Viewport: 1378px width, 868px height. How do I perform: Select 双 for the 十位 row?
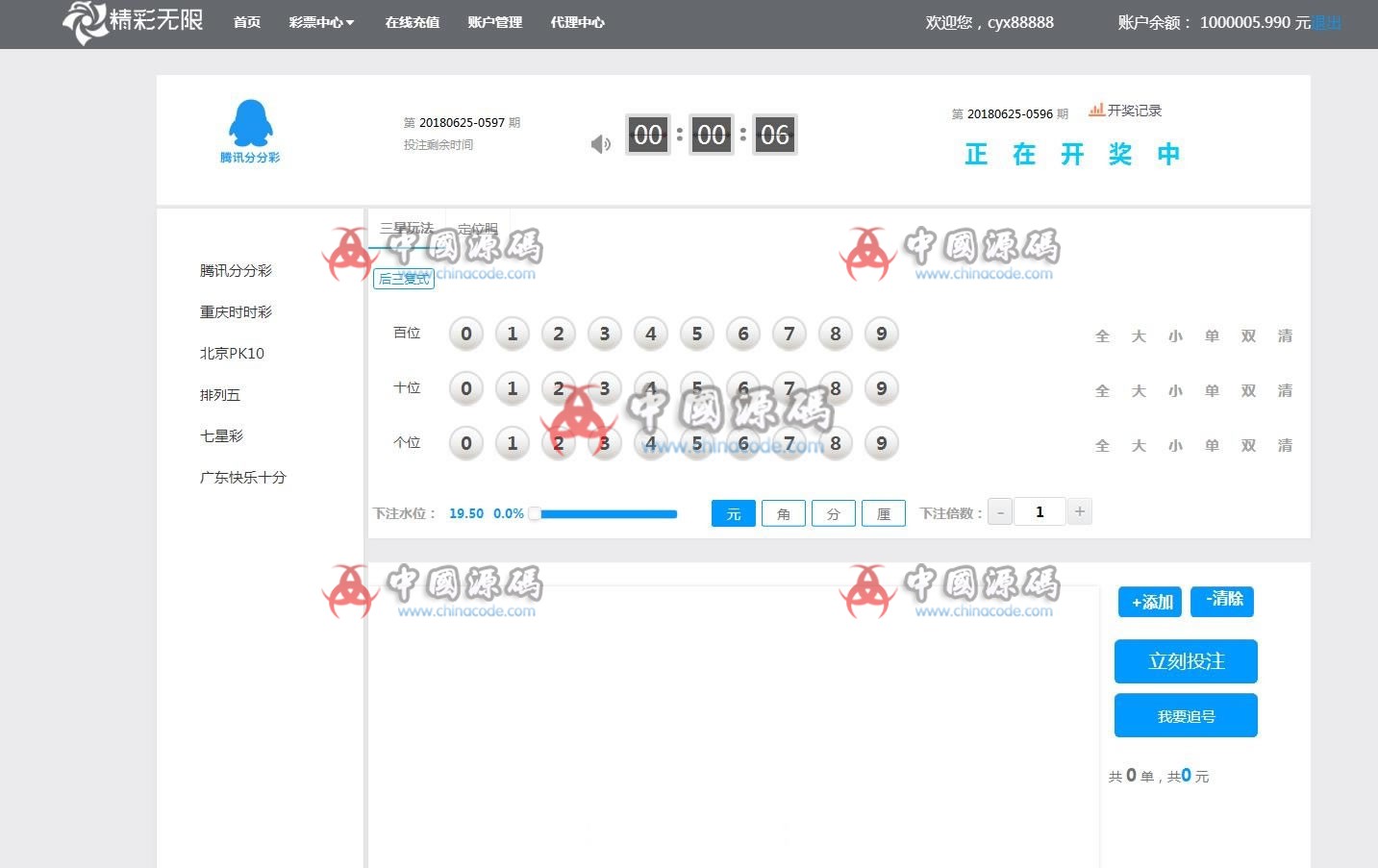tap(1248, 391)
